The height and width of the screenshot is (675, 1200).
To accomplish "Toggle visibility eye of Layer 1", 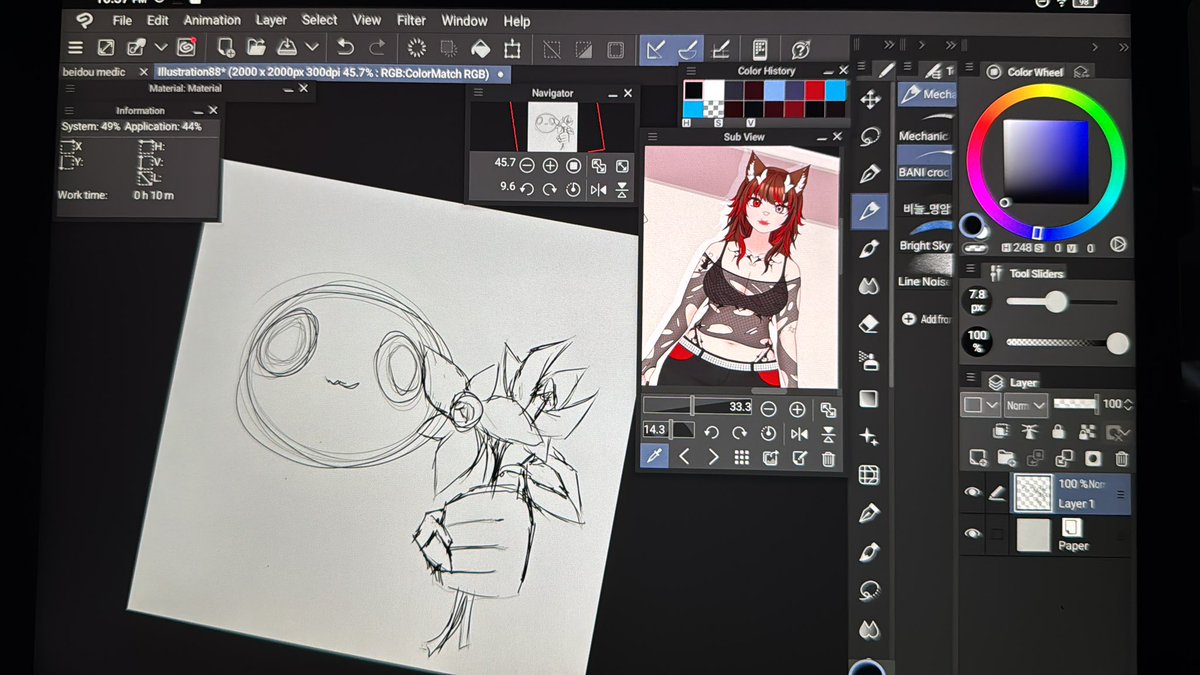I will (972, 492).
